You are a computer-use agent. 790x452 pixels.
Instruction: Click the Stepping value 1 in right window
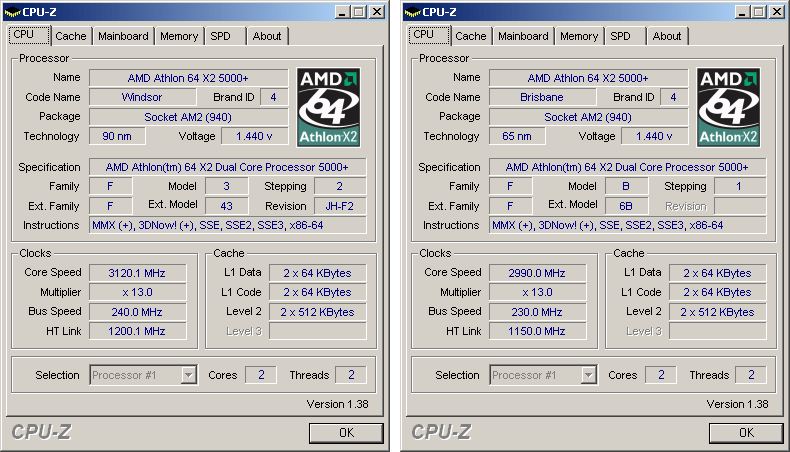point(740,186)
